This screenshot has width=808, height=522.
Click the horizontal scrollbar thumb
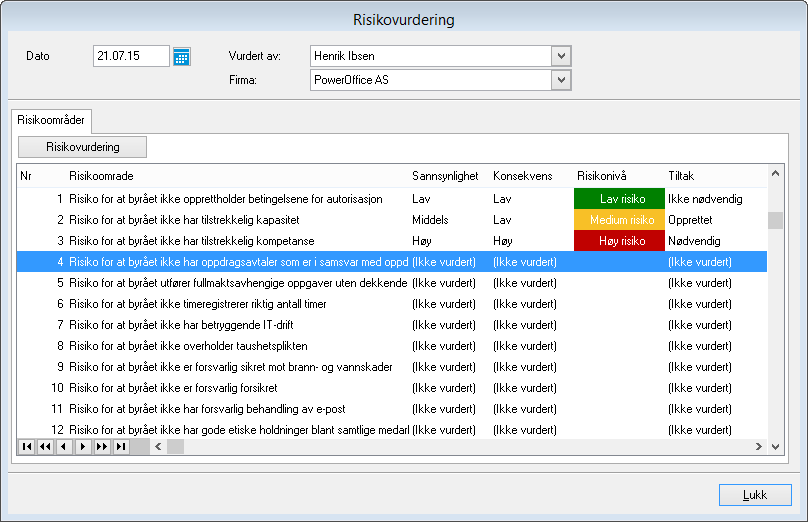175,446
